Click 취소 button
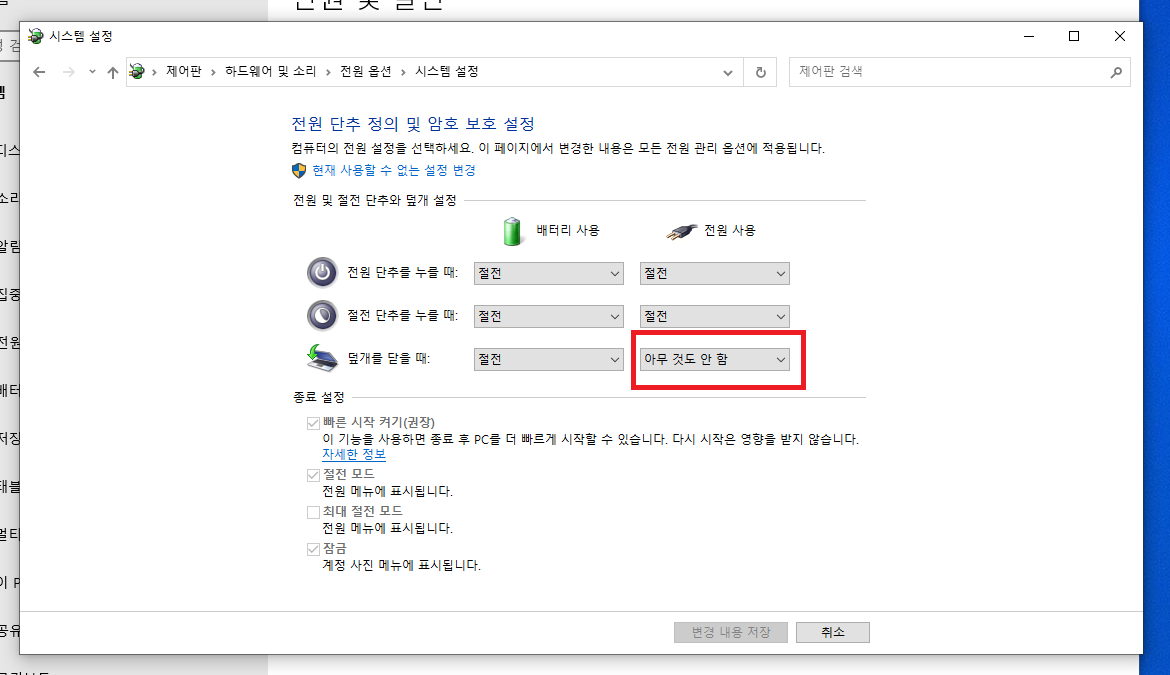Viewport: 1170px width, 675px height. click(833, 632)
